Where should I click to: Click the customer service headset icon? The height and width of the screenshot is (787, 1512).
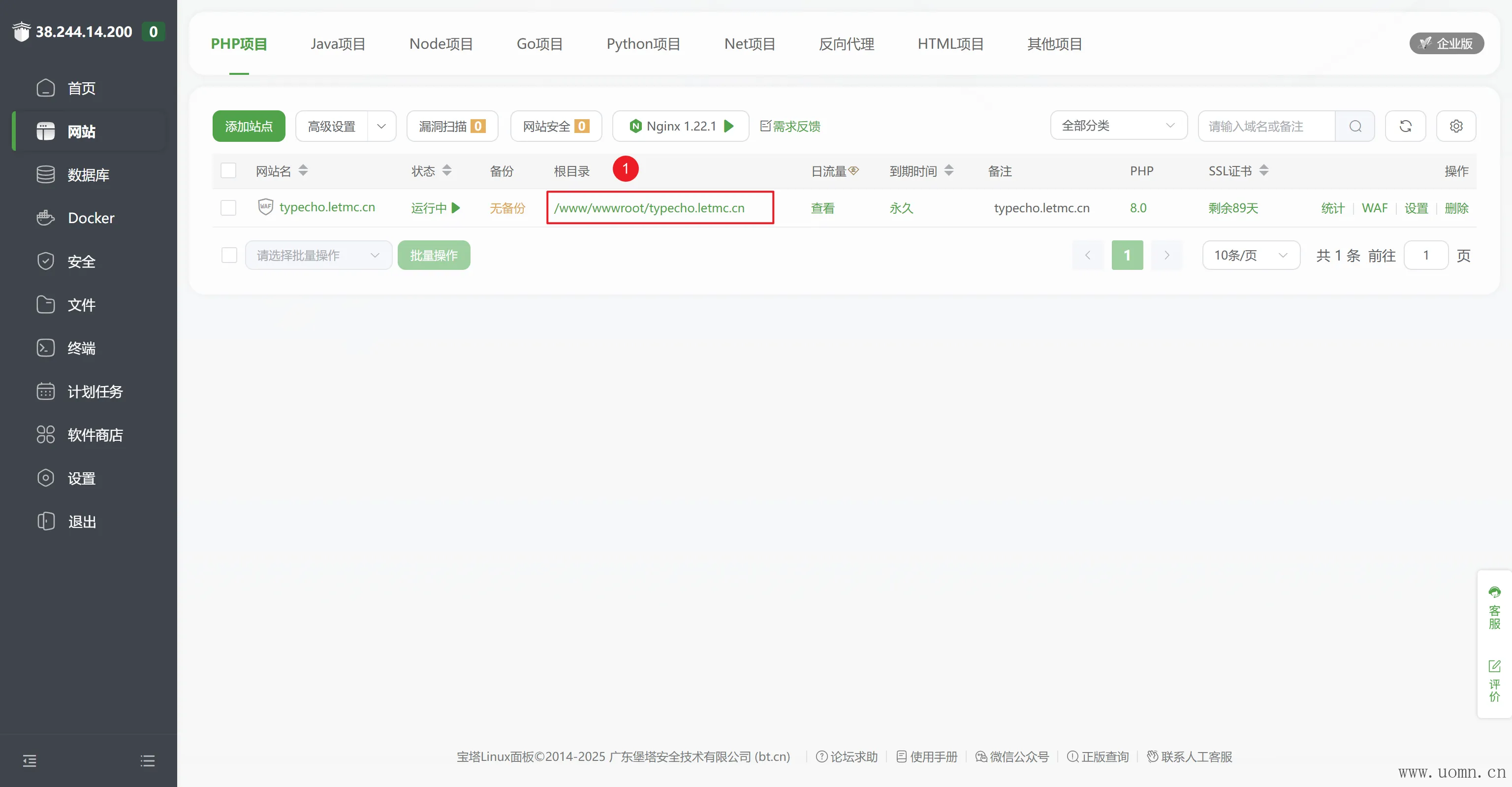tap(1494, 592)
